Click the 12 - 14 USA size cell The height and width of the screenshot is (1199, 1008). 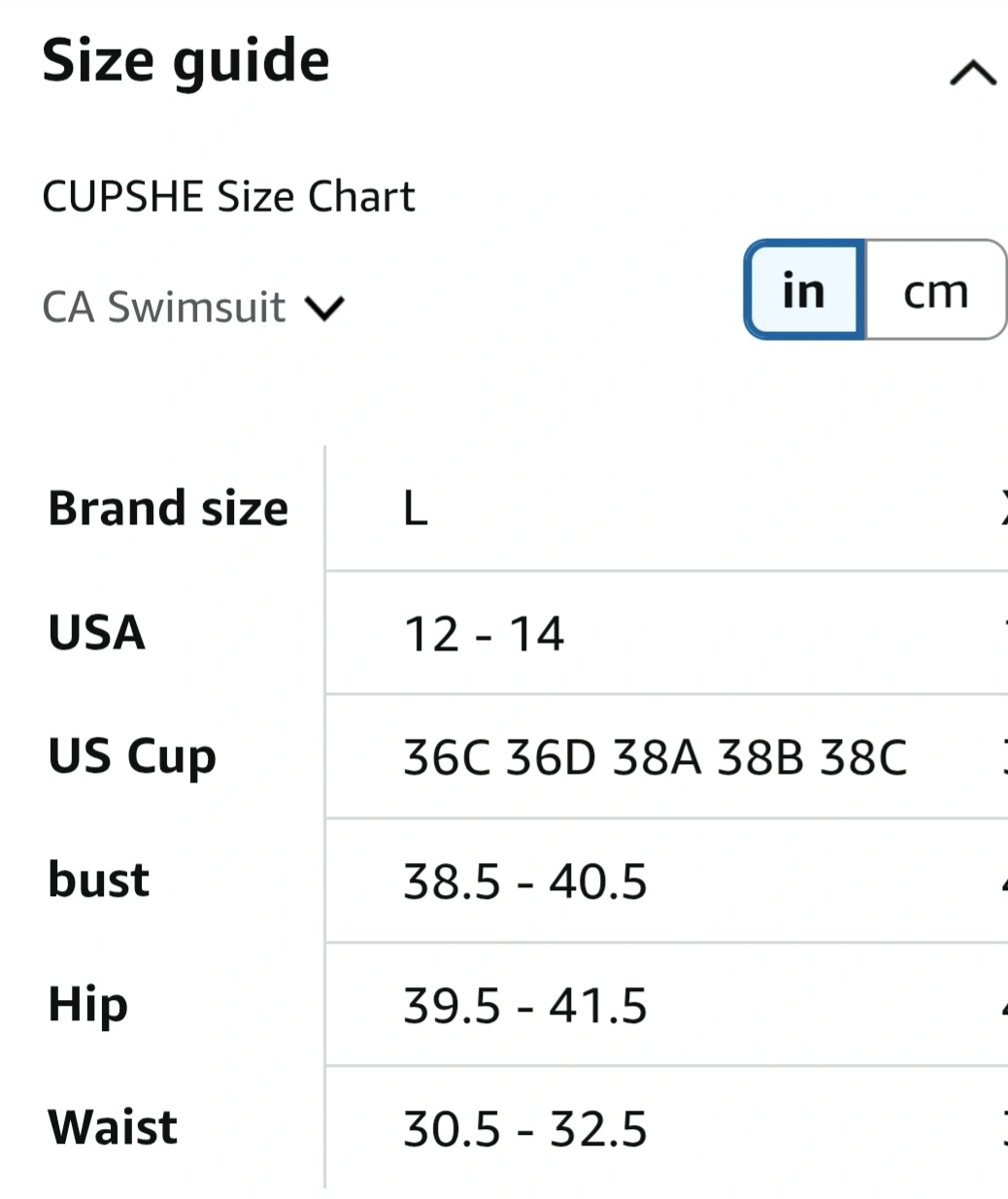pos(484,634)
